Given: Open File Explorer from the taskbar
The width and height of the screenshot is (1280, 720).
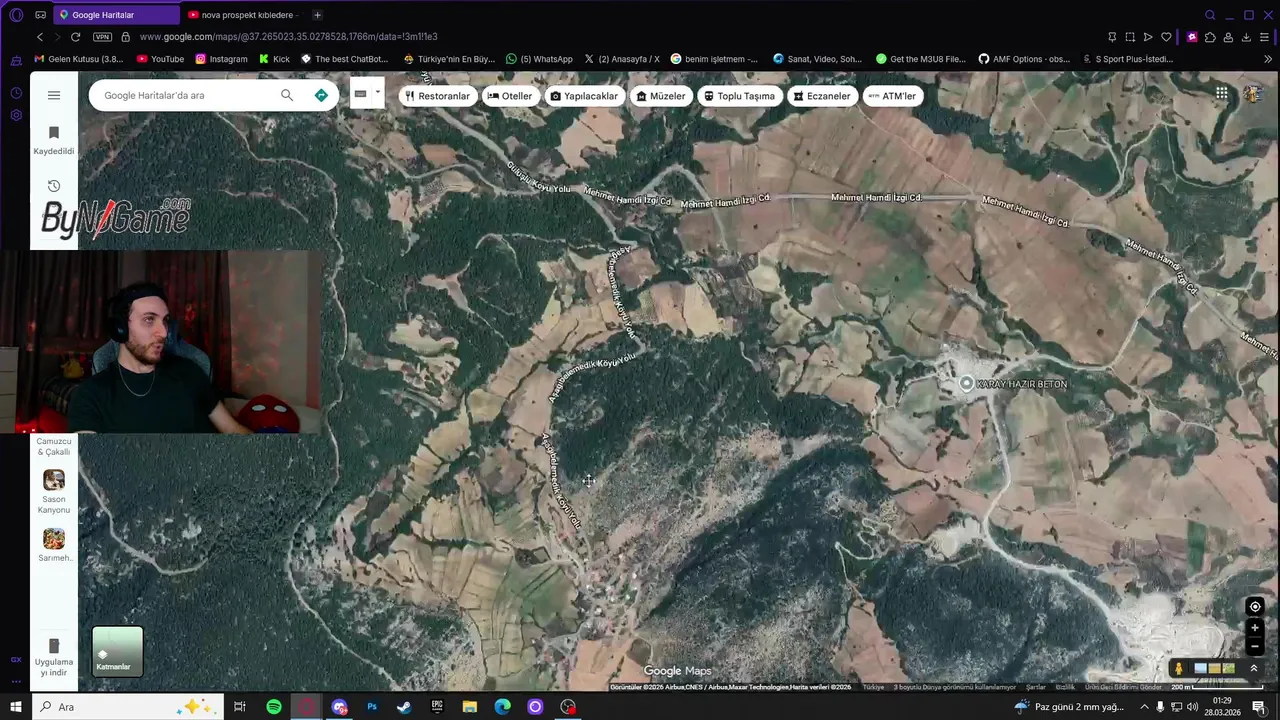Looking at the screenshot, I should pos(470,707).
